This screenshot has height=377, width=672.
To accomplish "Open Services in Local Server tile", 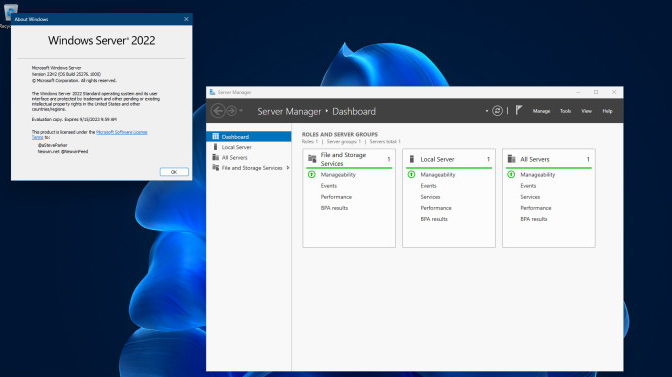I will 430,197.
